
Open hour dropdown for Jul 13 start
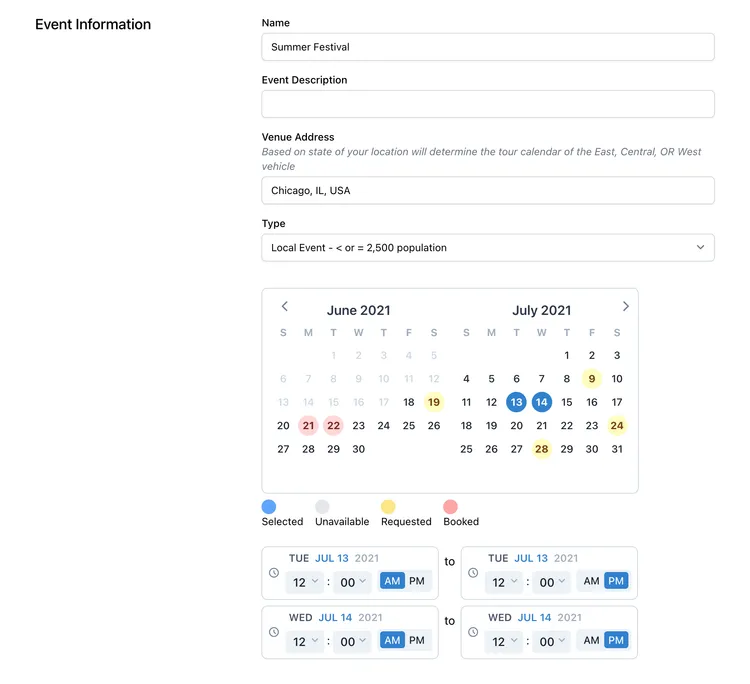point(305,582)
